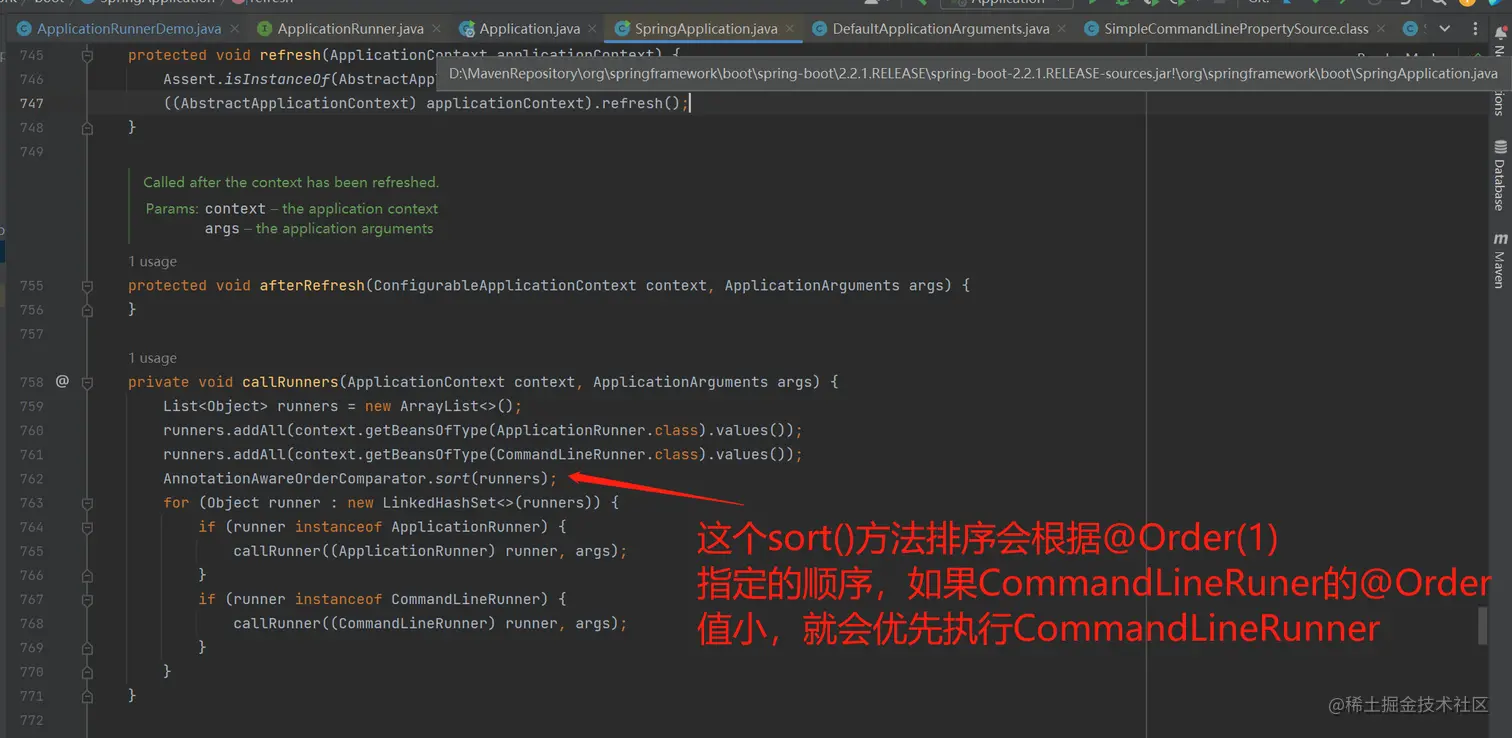The image size is (1512, 738).
Task: Close the DefaultApplicationArguments.java tab
Action: [x=1061, y=29]
